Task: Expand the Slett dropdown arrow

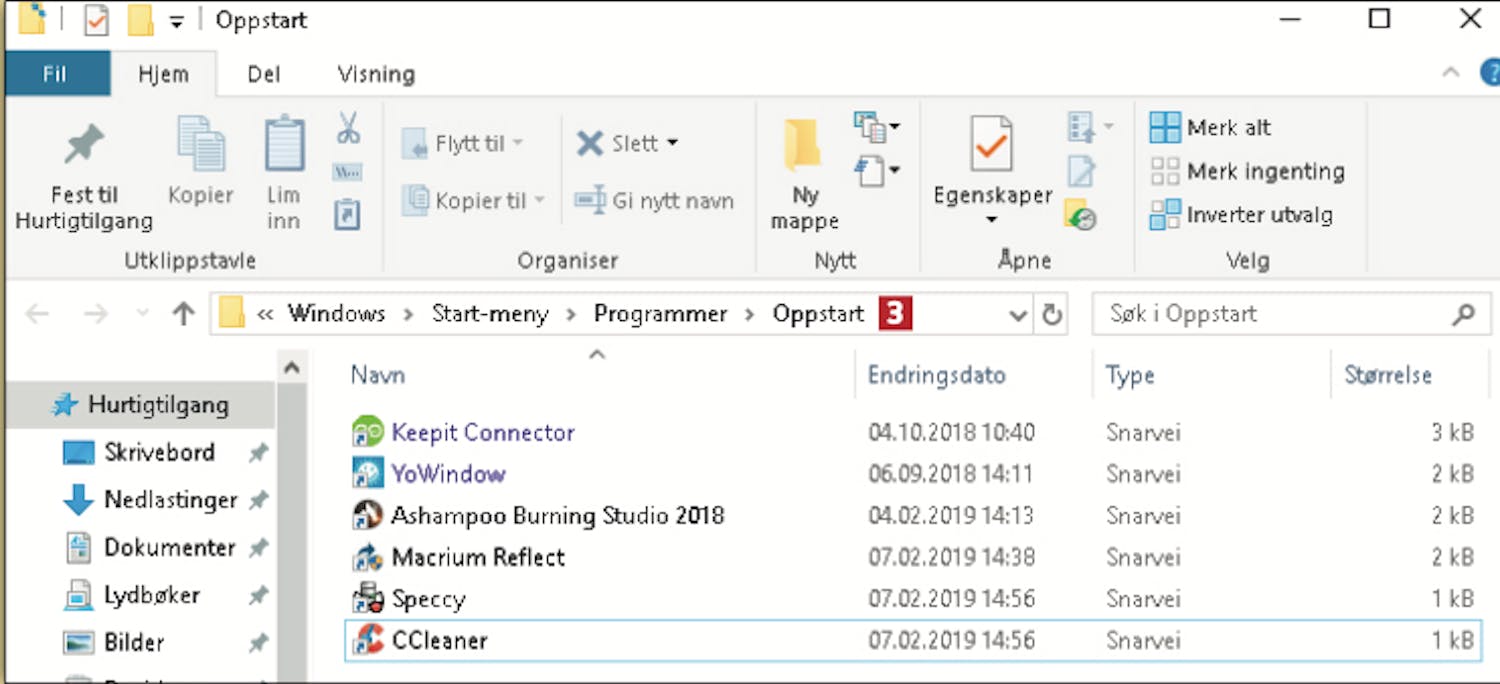Action: (x=673, y=144)
